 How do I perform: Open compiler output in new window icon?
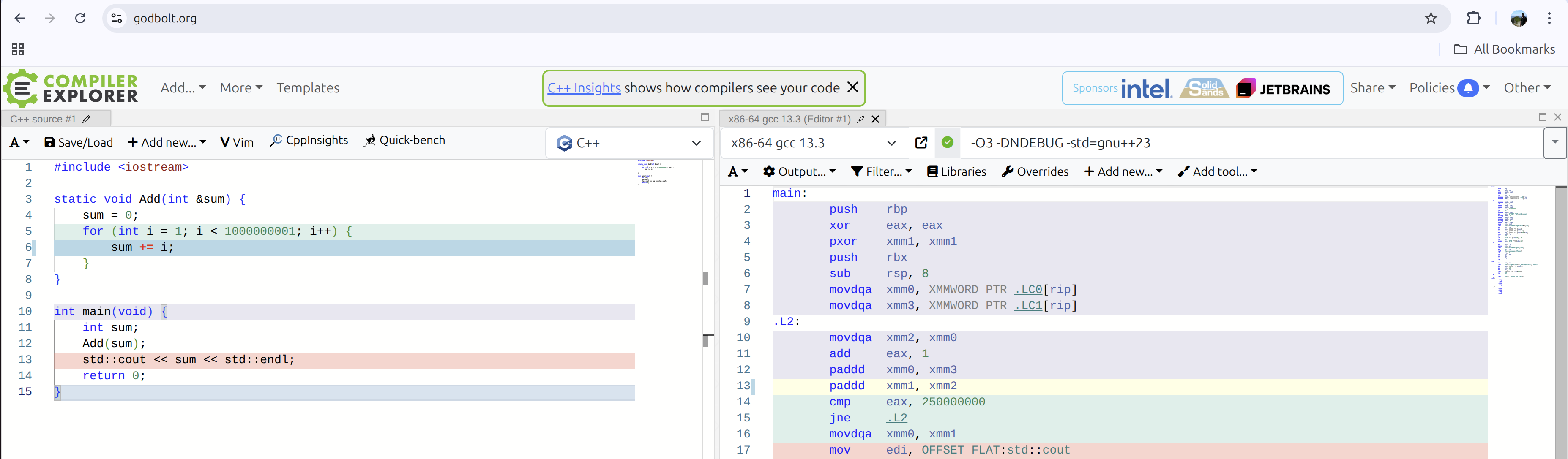coord(921,143)
